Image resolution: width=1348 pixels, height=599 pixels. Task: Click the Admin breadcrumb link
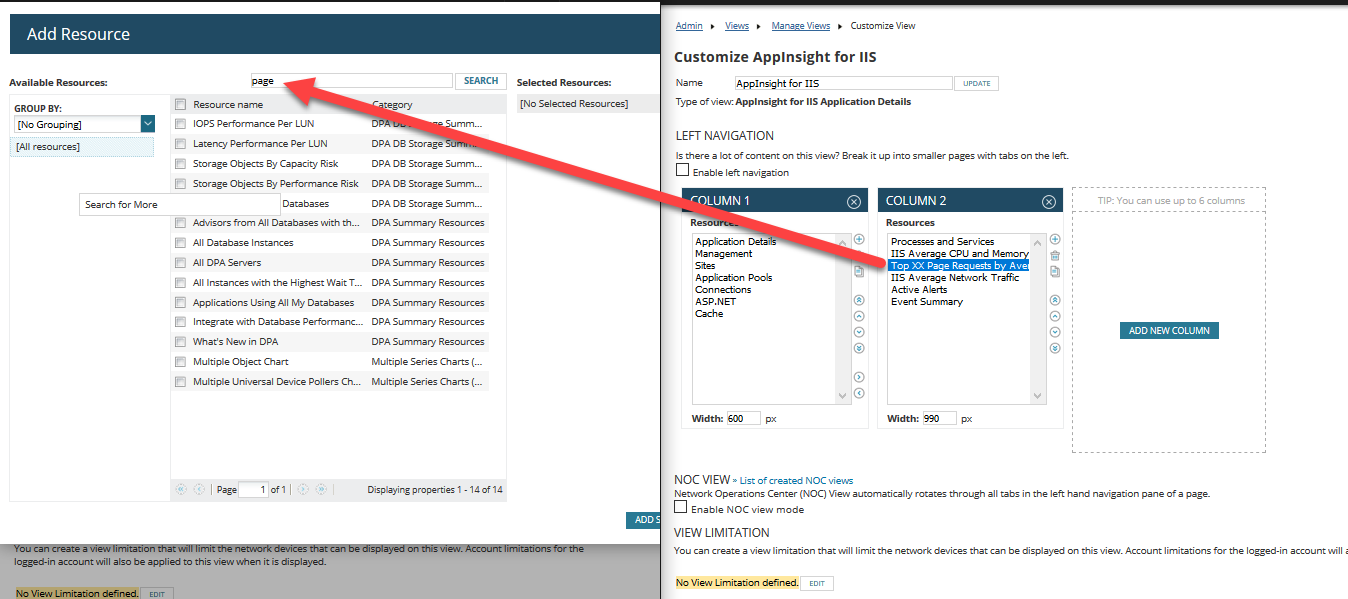pyautogui.click(x=689, y=26)
